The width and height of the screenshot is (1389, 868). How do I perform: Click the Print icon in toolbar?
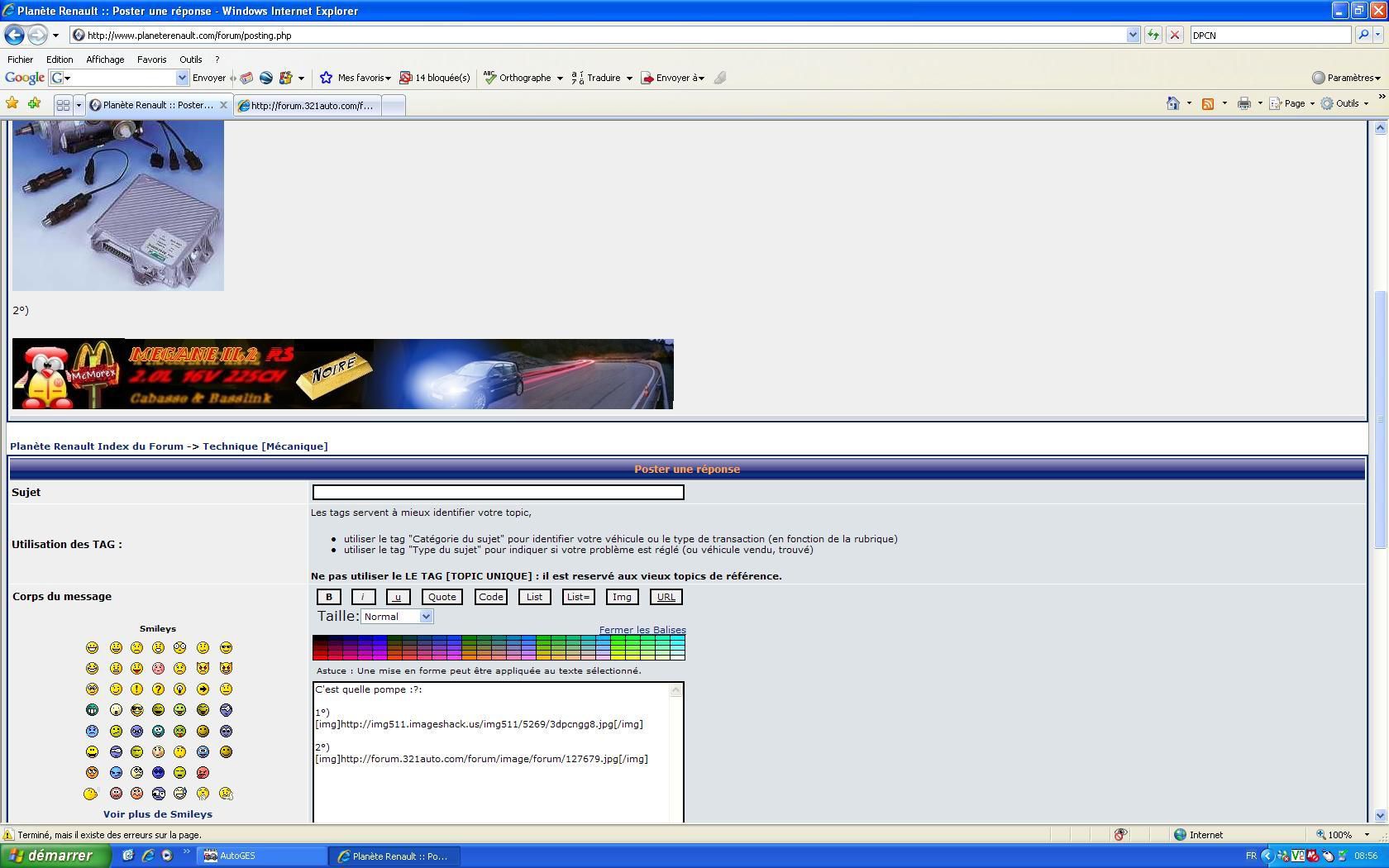[x=1243, y=103]
